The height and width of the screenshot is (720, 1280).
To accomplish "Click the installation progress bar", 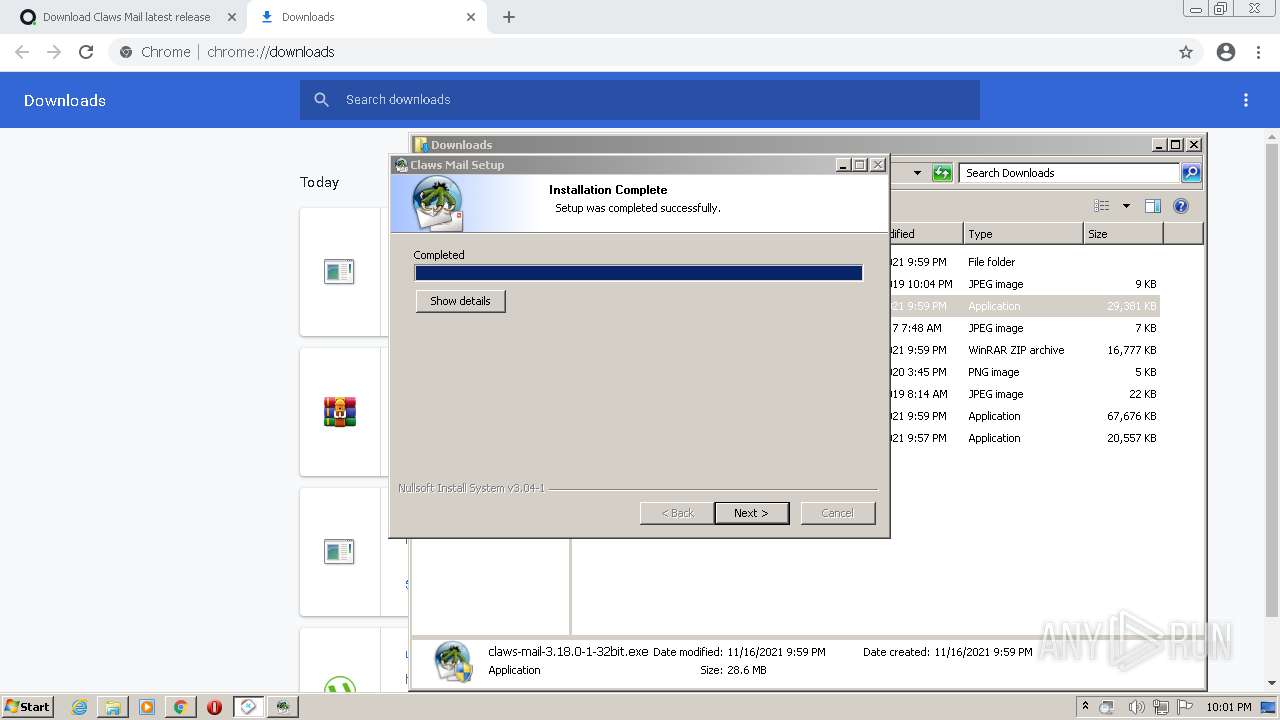I will (x=638, y=273).
